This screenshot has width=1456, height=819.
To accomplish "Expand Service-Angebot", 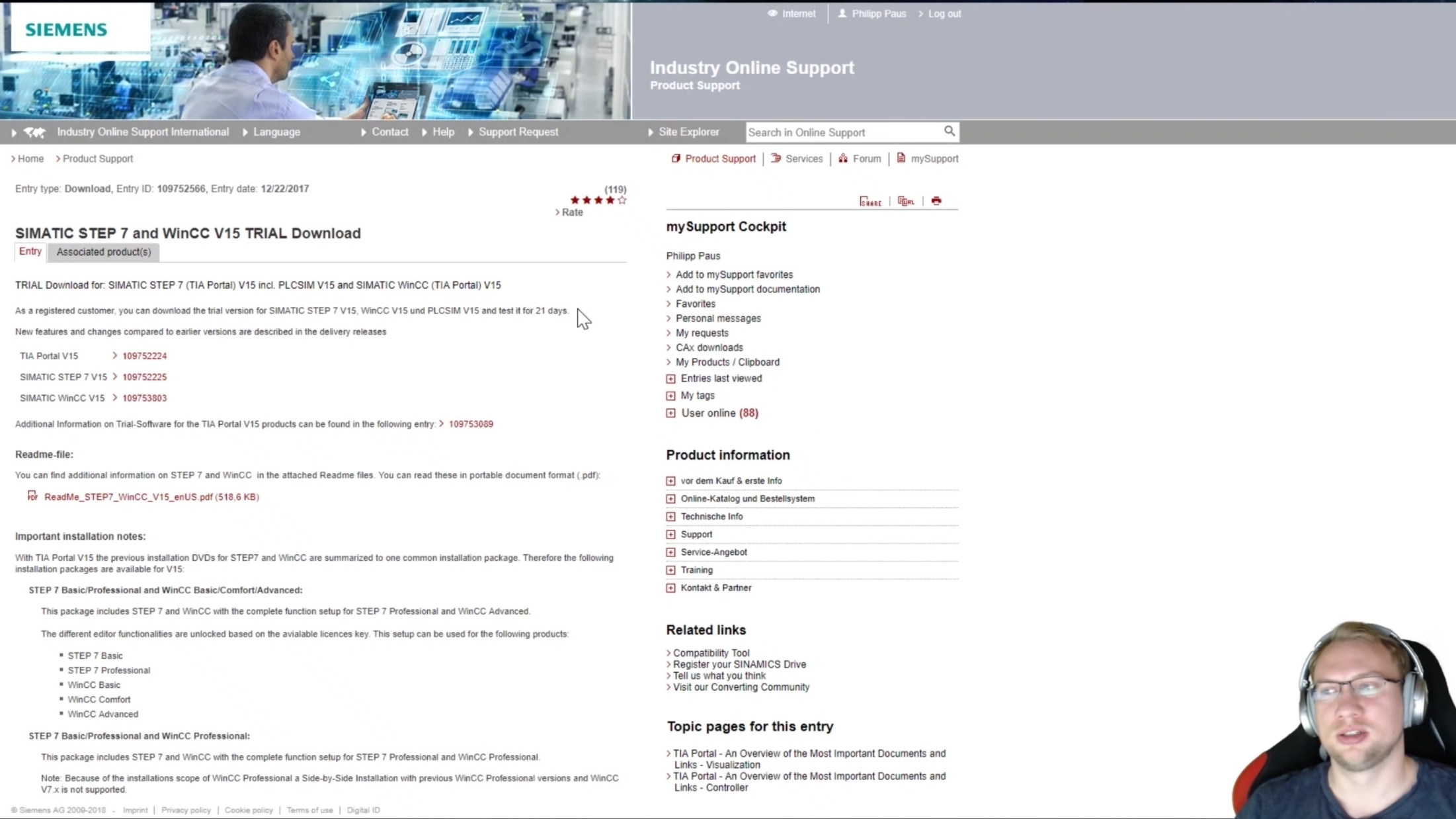I will pos(670,552).
